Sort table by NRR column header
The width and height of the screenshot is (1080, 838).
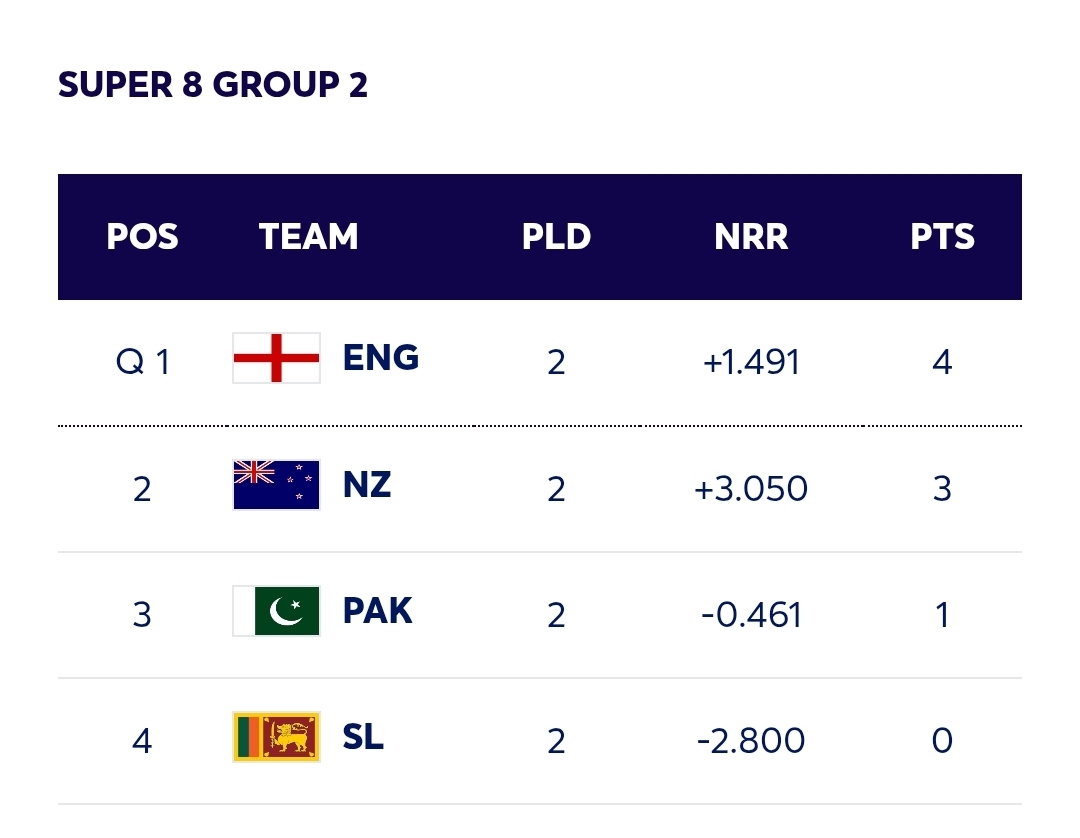[x=751, y=237]
